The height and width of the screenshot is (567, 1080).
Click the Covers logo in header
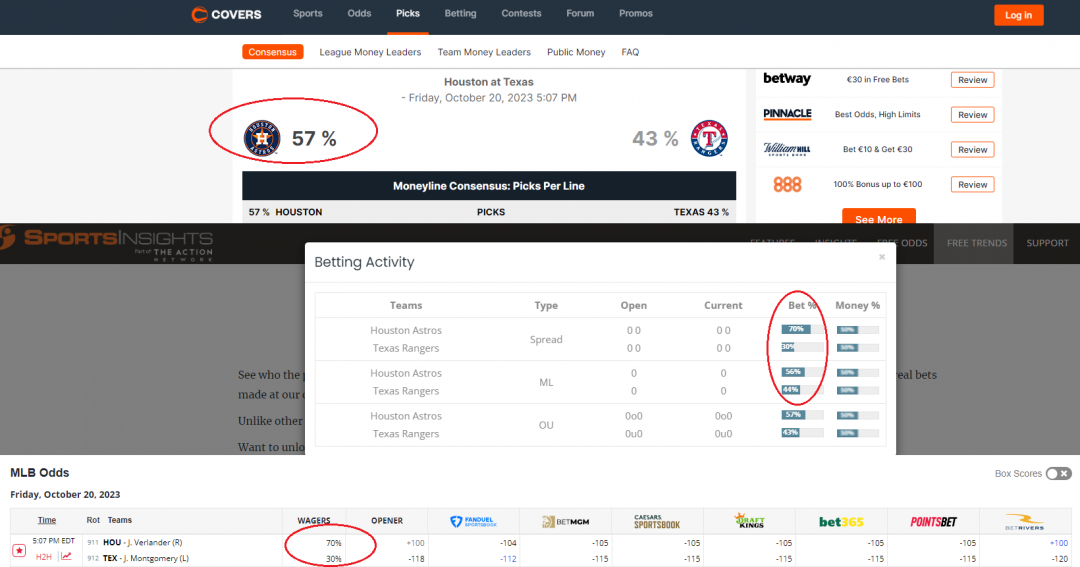(227, 14)
